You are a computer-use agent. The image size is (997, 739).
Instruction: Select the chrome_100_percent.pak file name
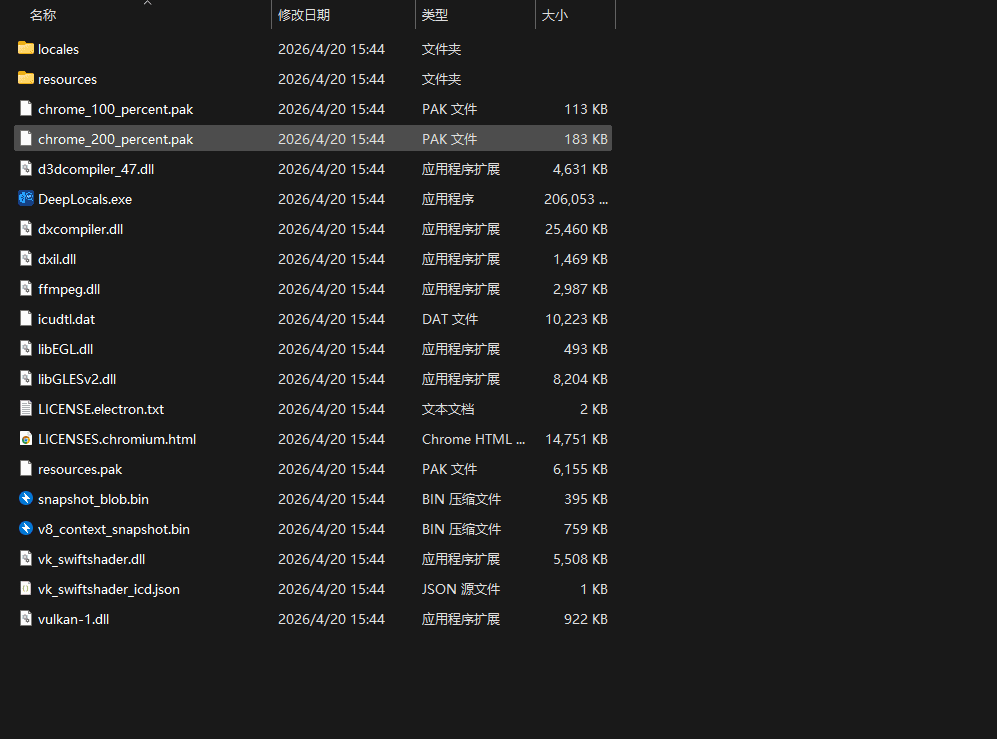tap(115, 109)
